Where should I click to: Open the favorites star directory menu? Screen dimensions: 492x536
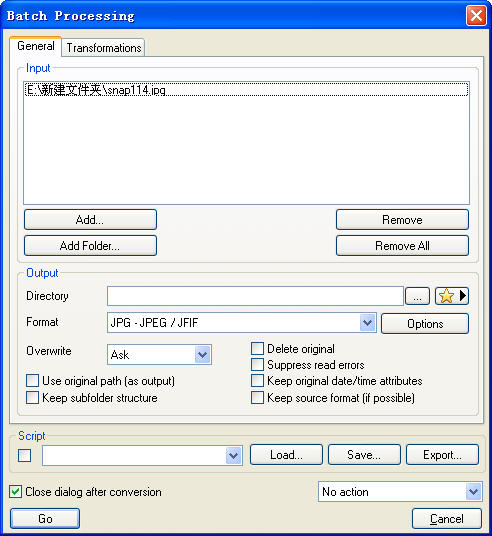(452, 296)
